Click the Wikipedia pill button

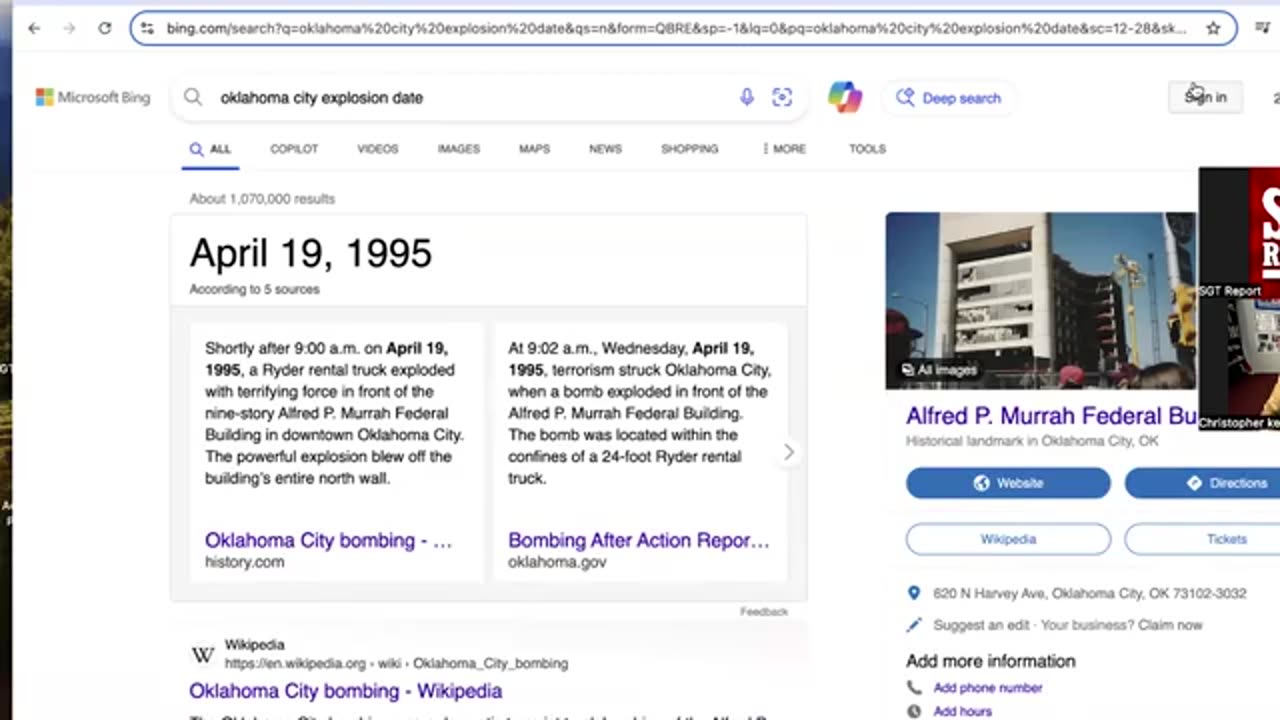(x=1008, y=539)
